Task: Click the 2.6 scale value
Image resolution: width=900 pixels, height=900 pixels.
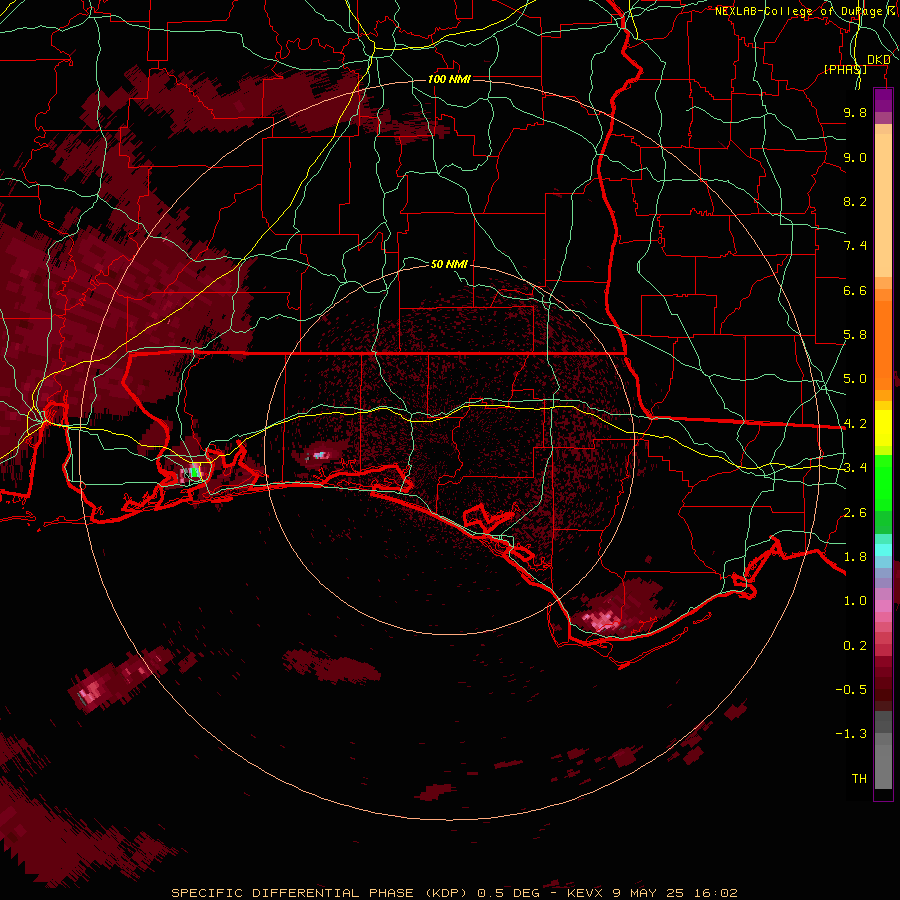Action: coord(855,513)
